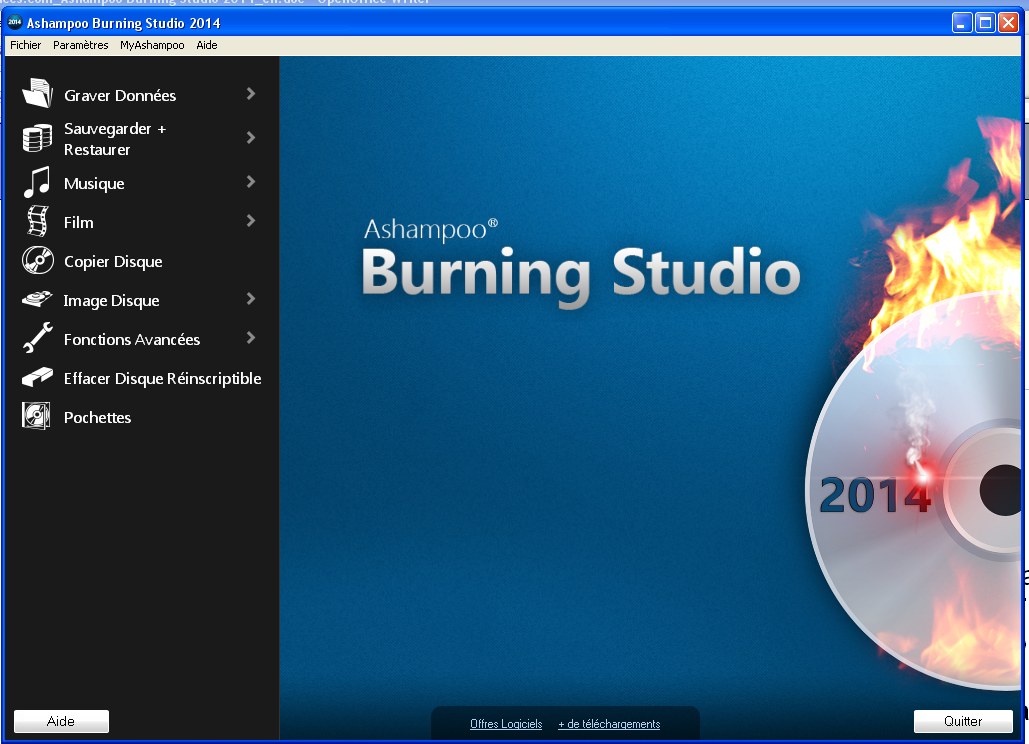Viewport: 1029px width, 744px height.
Task: Click the Fonctions Avancées wrench icon
Action: (x=37, y=339)
